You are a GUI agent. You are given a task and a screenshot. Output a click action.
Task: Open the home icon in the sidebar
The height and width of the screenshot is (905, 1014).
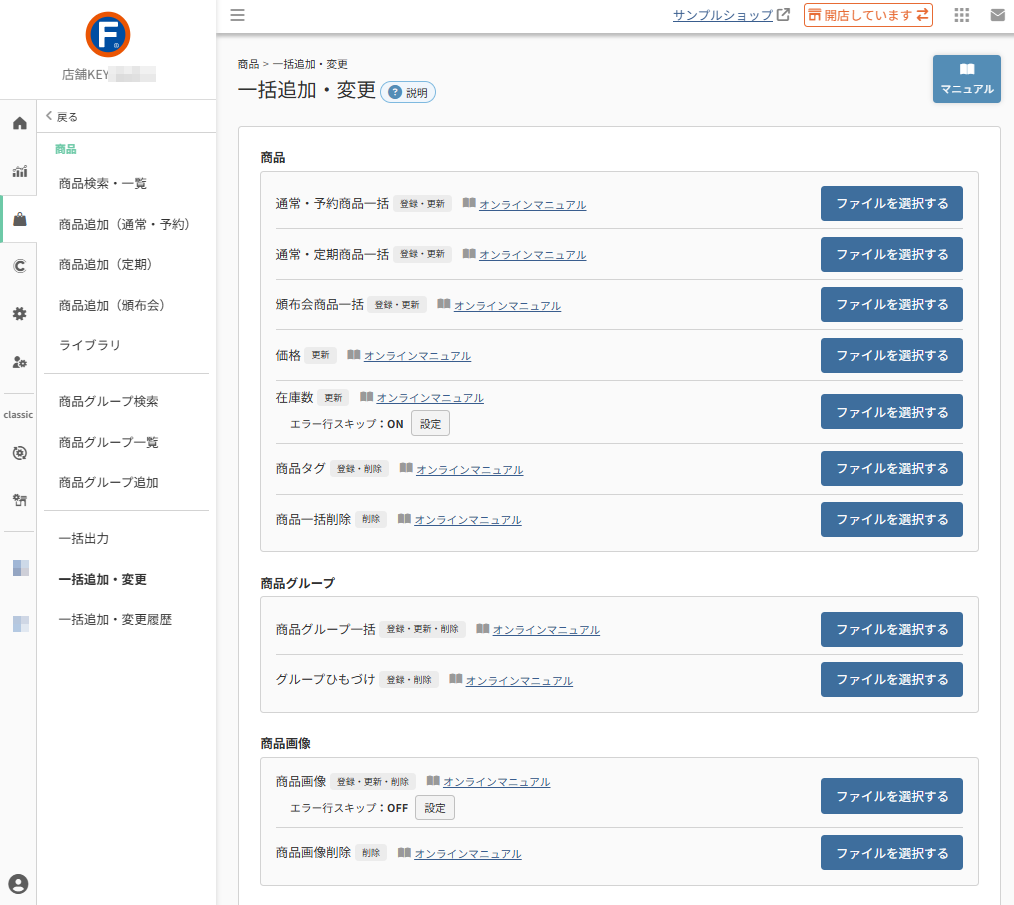tap(20, 123)
